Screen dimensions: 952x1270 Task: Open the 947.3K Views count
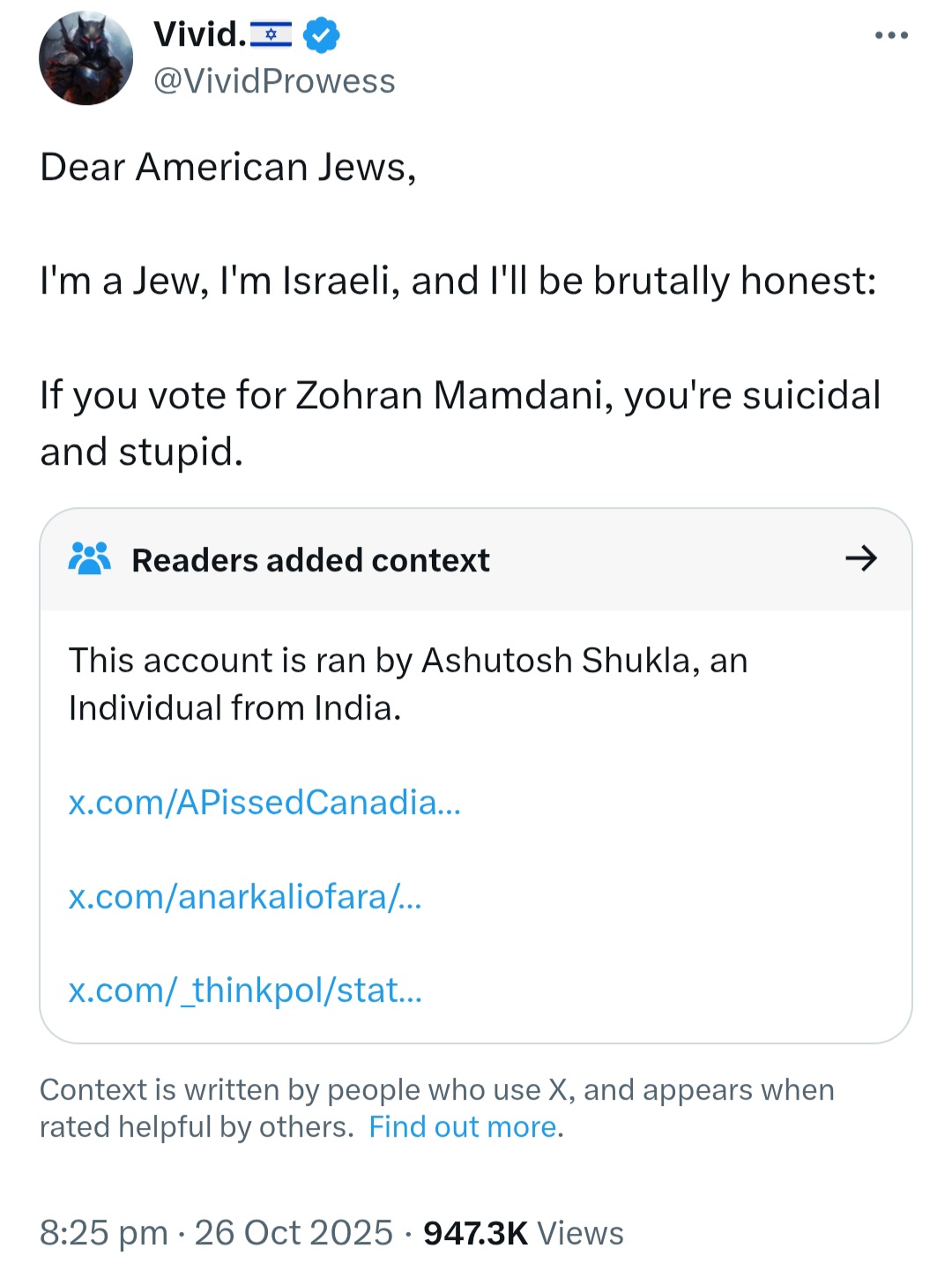click(523, 1233)
